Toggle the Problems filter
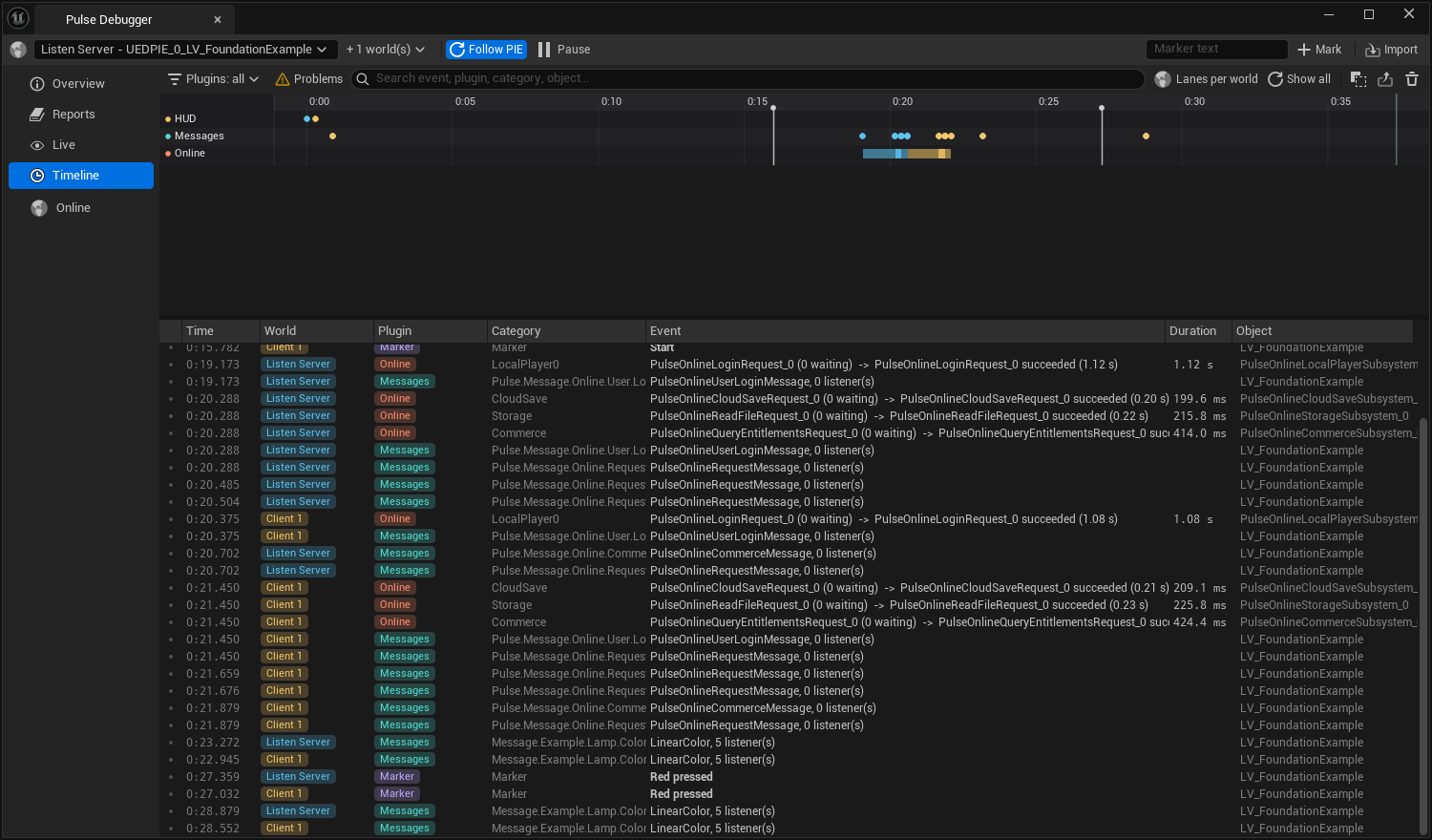1432x840 pixels. point(308,79)
